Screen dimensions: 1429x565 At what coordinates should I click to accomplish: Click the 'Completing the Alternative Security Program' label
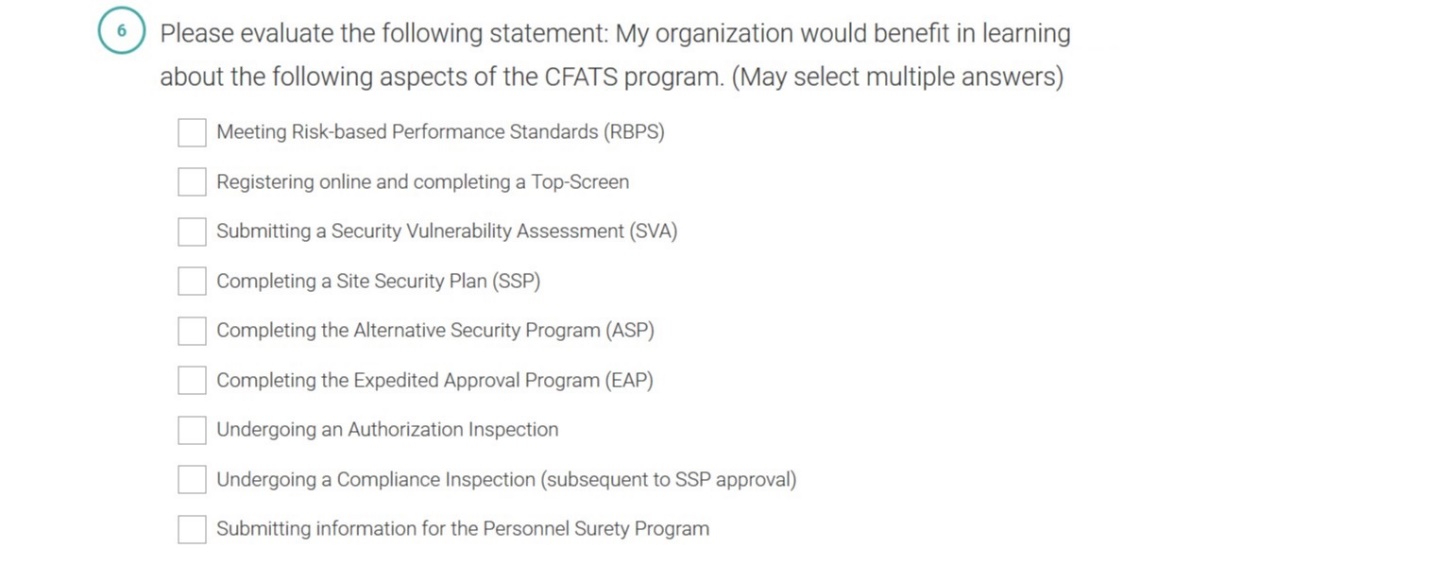tap(435, 330)
